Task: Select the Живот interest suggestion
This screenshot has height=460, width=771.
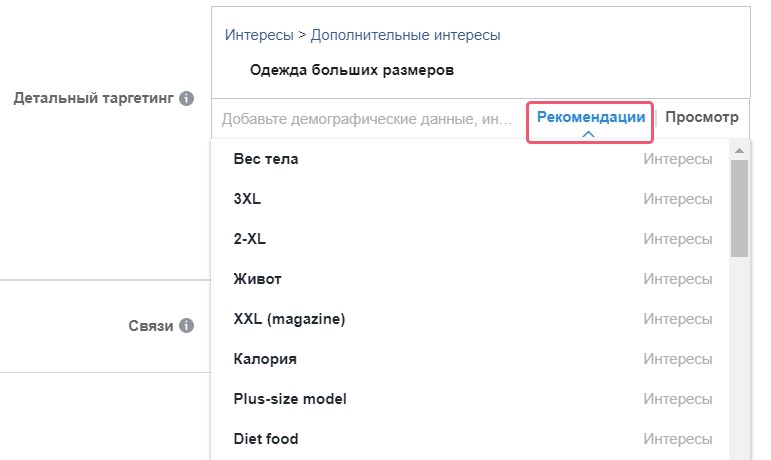Action: coord(473,279)
